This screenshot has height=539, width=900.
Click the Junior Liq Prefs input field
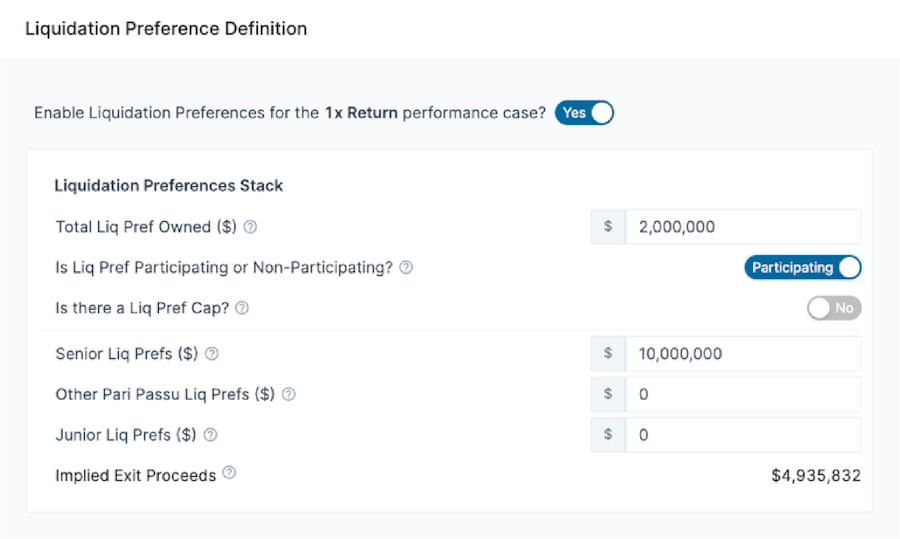tap(743, 435)
